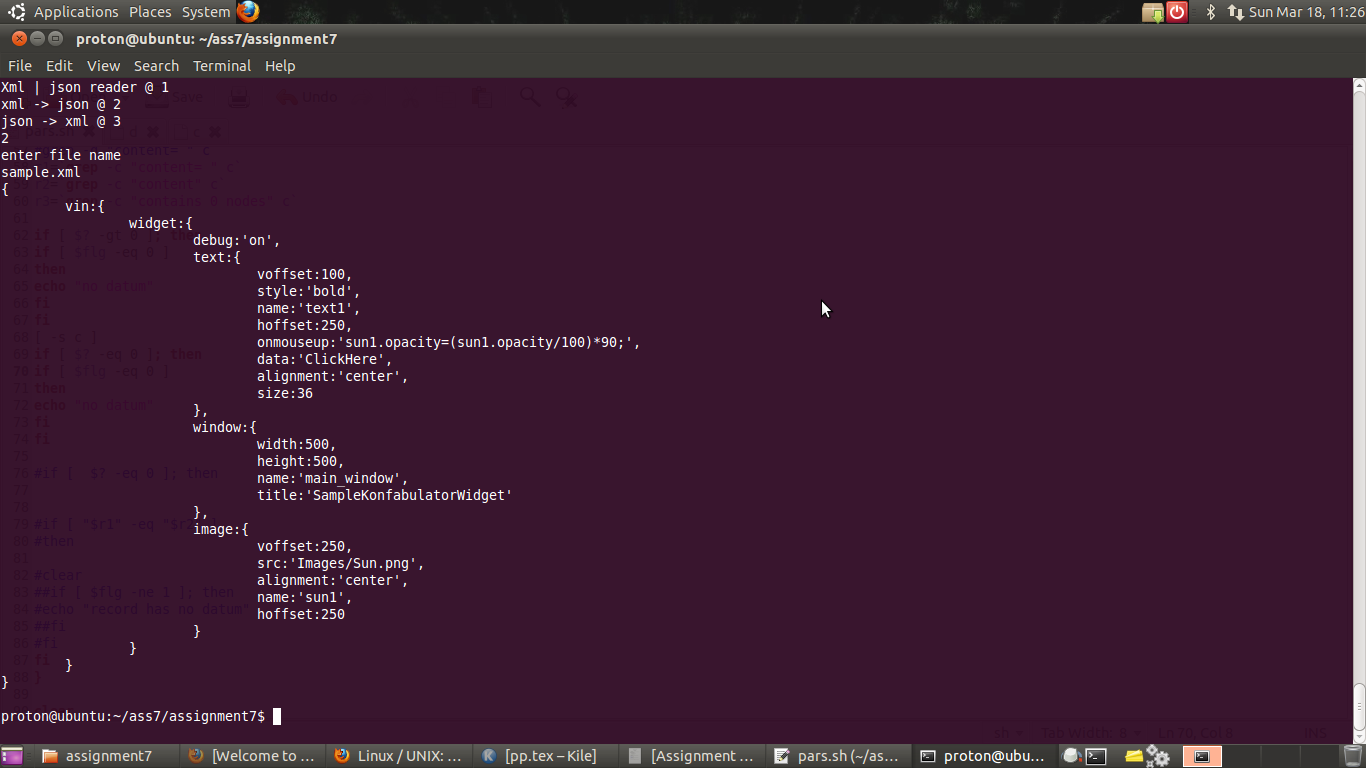This screenshot has width=1366, height=768.
Task: Click the 'height:500,' line
Action: click(301, 461)
